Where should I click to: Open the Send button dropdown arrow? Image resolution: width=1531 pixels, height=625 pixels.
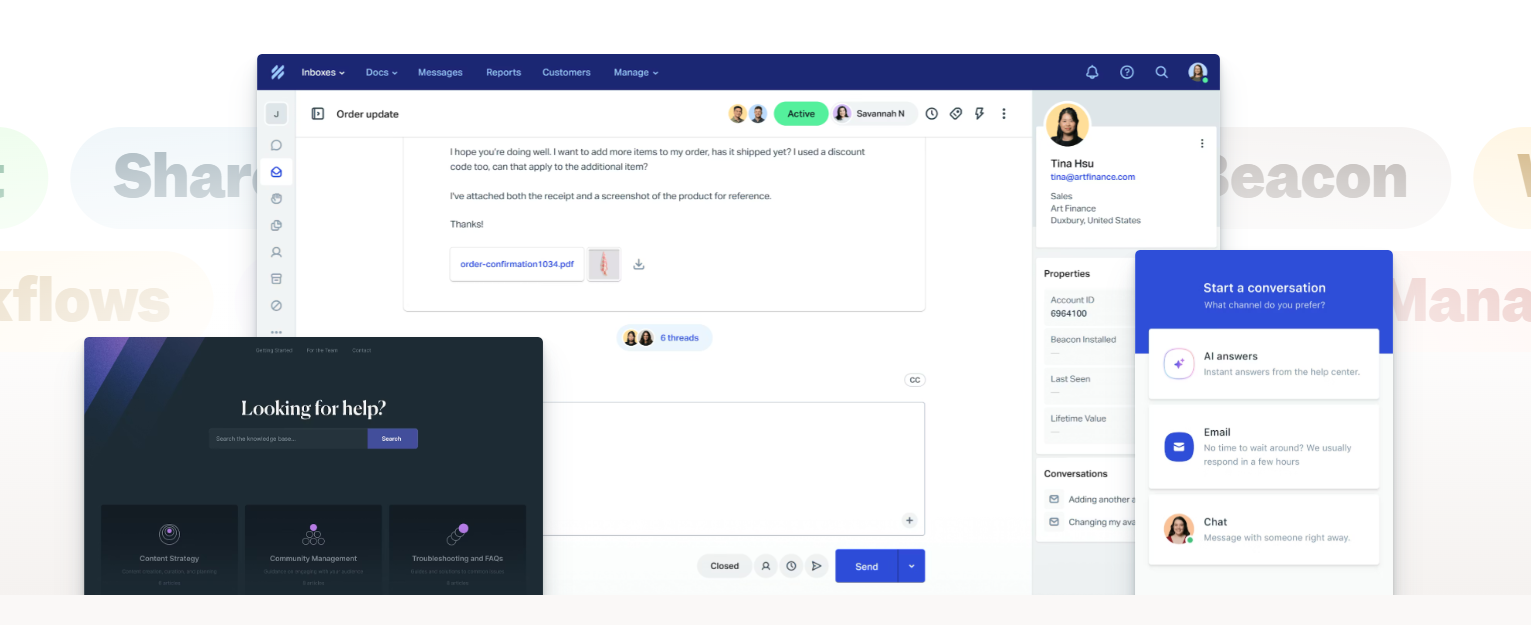click(911, 566)
